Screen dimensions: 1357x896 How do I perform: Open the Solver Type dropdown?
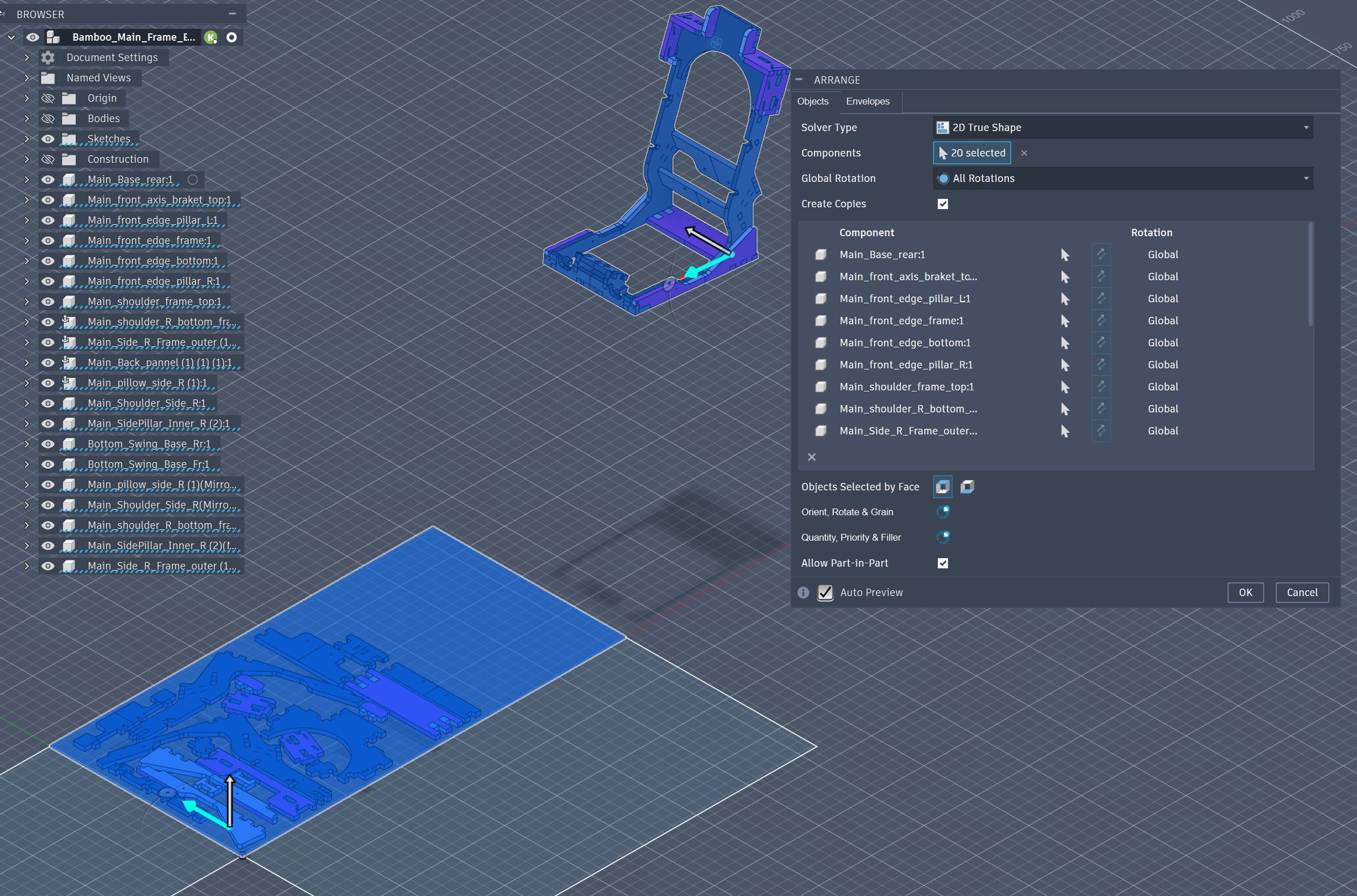(x=1123, y=128)
